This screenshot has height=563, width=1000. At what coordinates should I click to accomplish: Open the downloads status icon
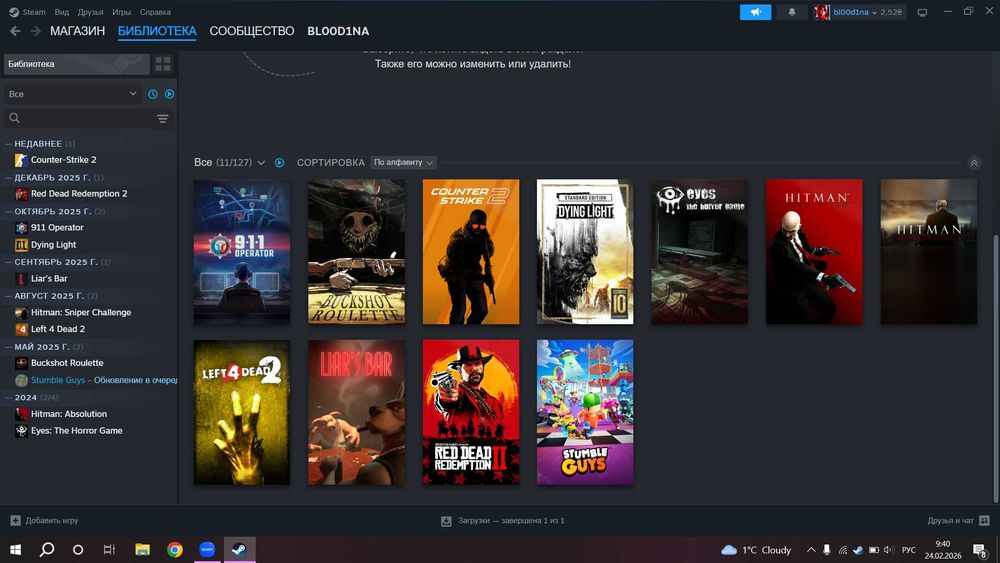(x=446, y=521)
